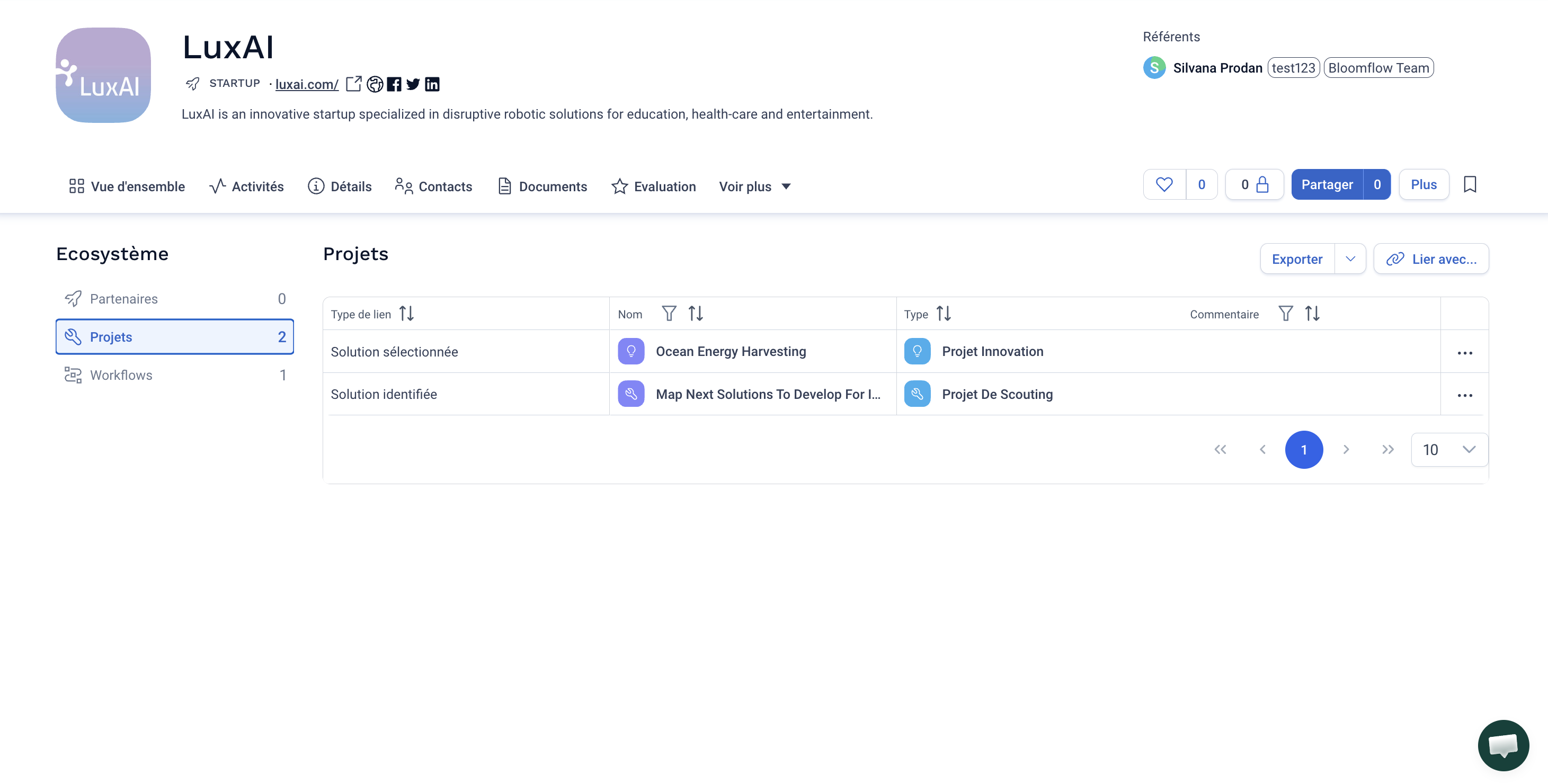
Task: Open LuxAI's Twitter profile icon
Action: (x=413, y=84)
